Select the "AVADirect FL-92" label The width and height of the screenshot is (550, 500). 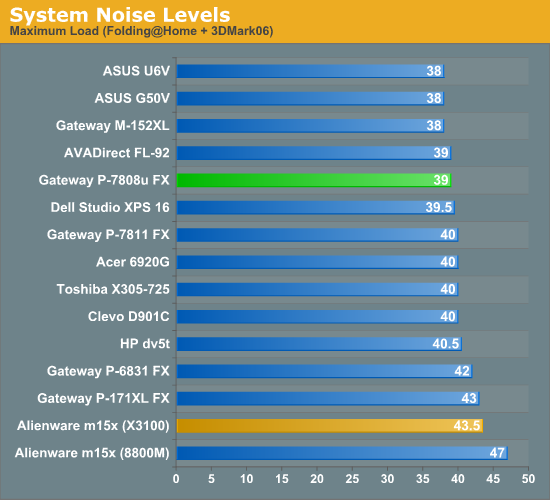coord(117,153)
